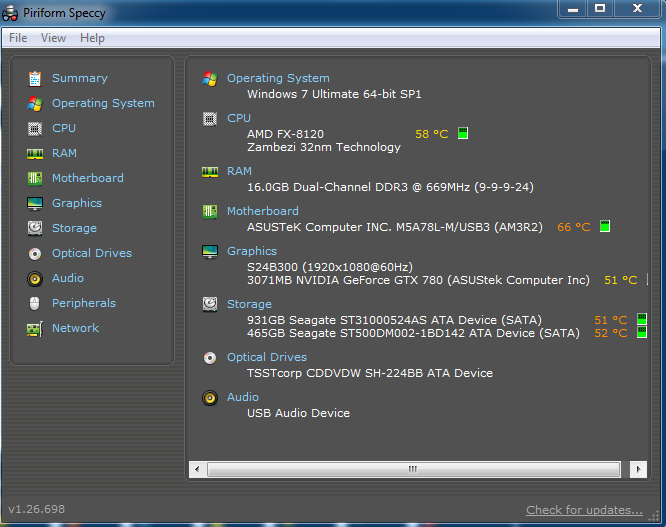This screenshot has width=666, height=527.
Task: Click the CPU heading link in summary
Action: point(239,118)
